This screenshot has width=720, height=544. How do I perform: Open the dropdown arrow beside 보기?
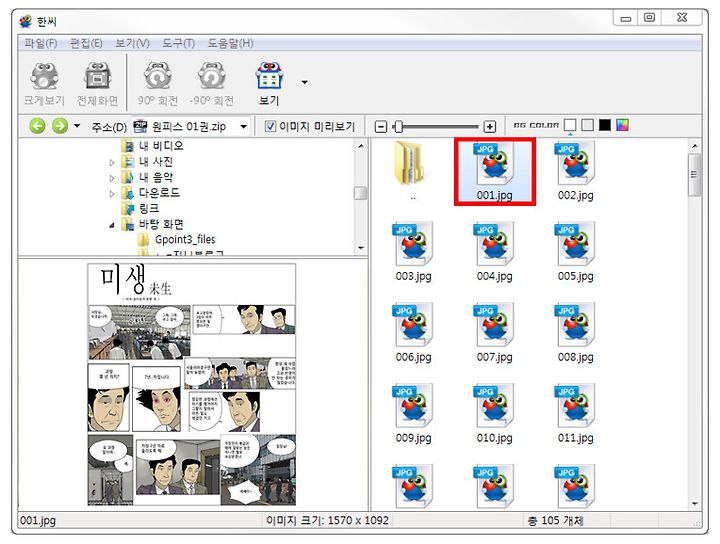point(304,82)
